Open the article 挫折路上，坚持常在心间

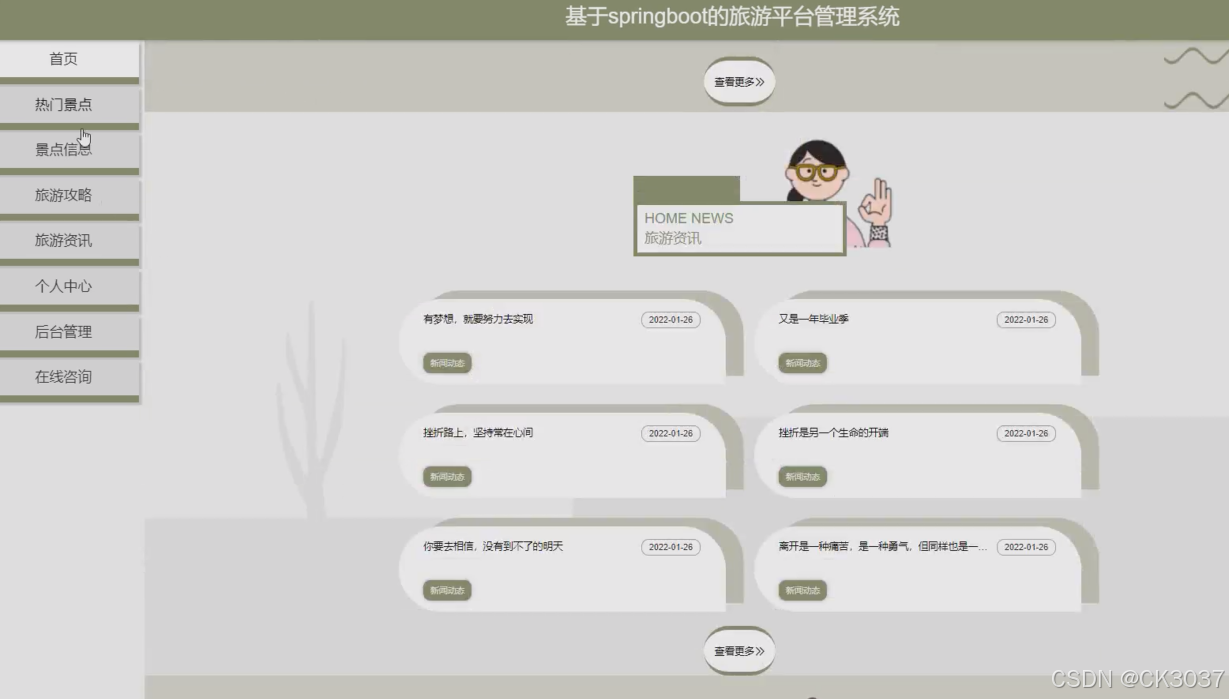click(479, 433)
